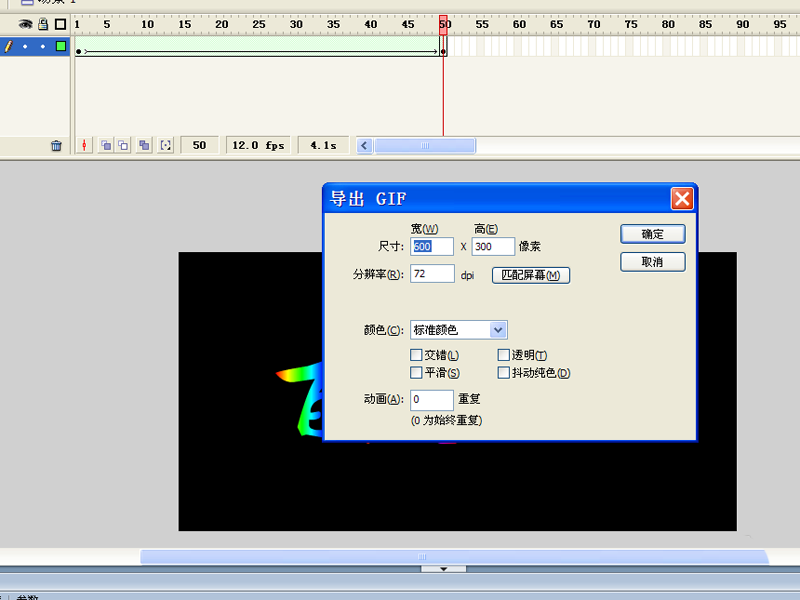Click the center frame button in timeline

pyautogui.click(x=84, y=145)
